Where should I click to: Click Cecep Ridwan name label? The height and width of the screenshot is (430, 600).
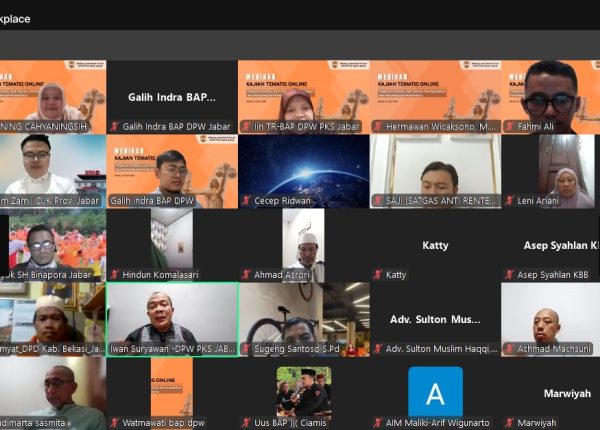[282, 200]
